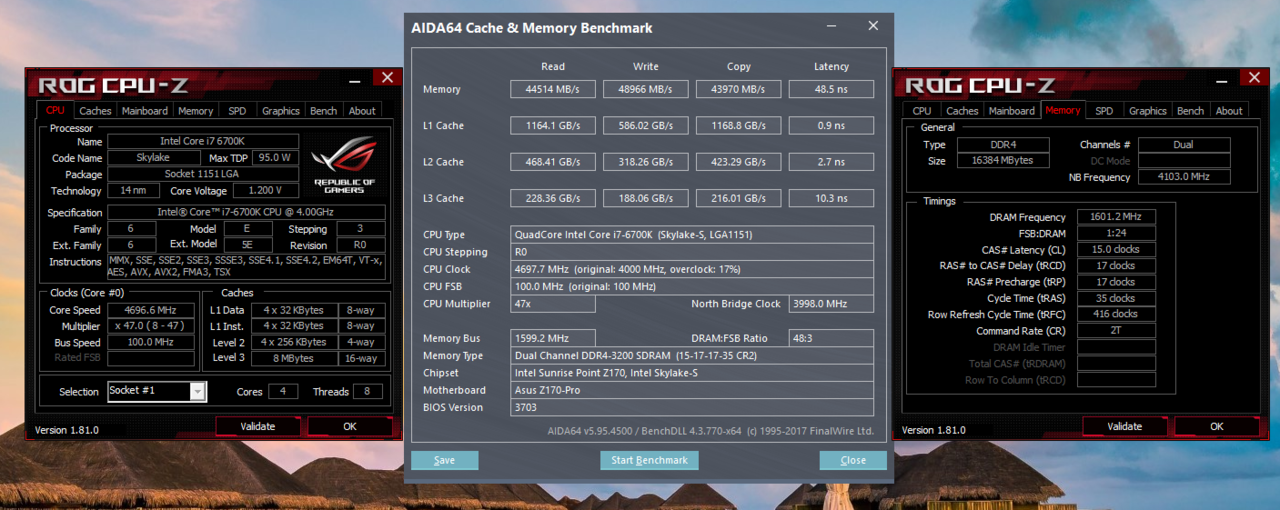Click Core Speed field 4696.6 MHz
This screenshot has width=1280, height=510.
pyautogui.click(x=151, y=310)
